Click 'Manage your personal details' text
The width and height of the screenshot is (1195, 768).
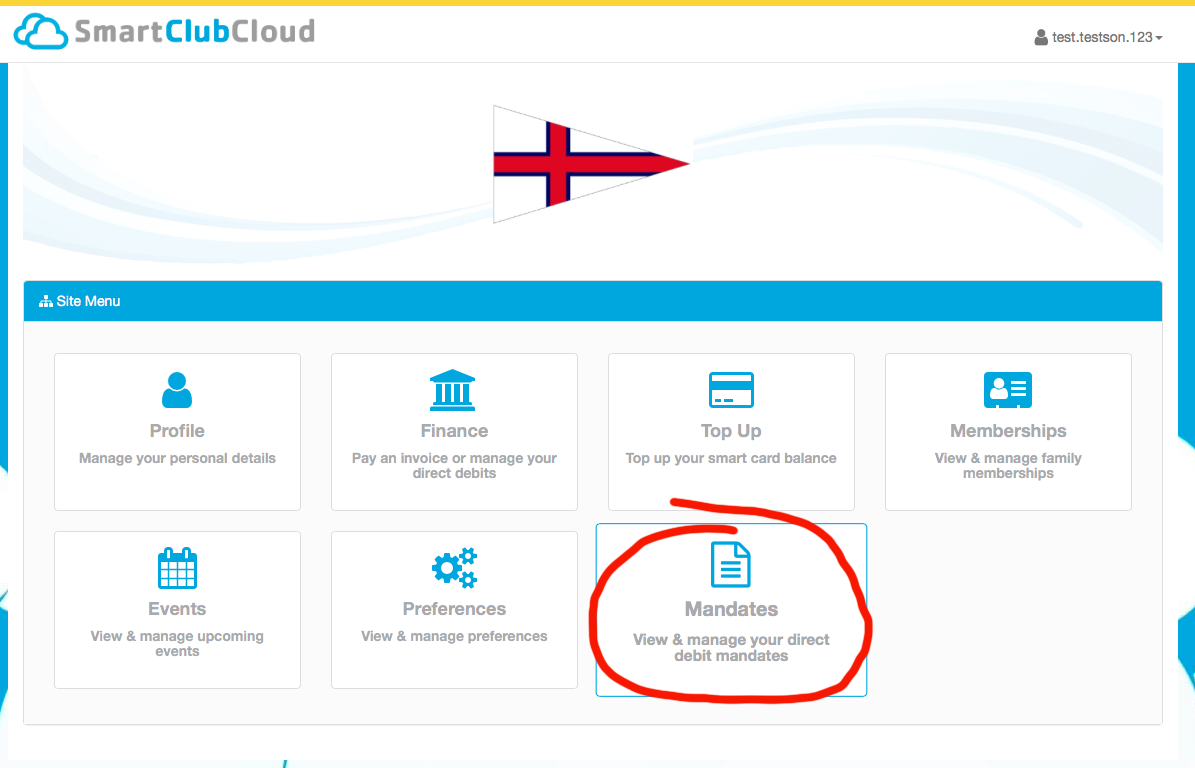click(178, 458)
